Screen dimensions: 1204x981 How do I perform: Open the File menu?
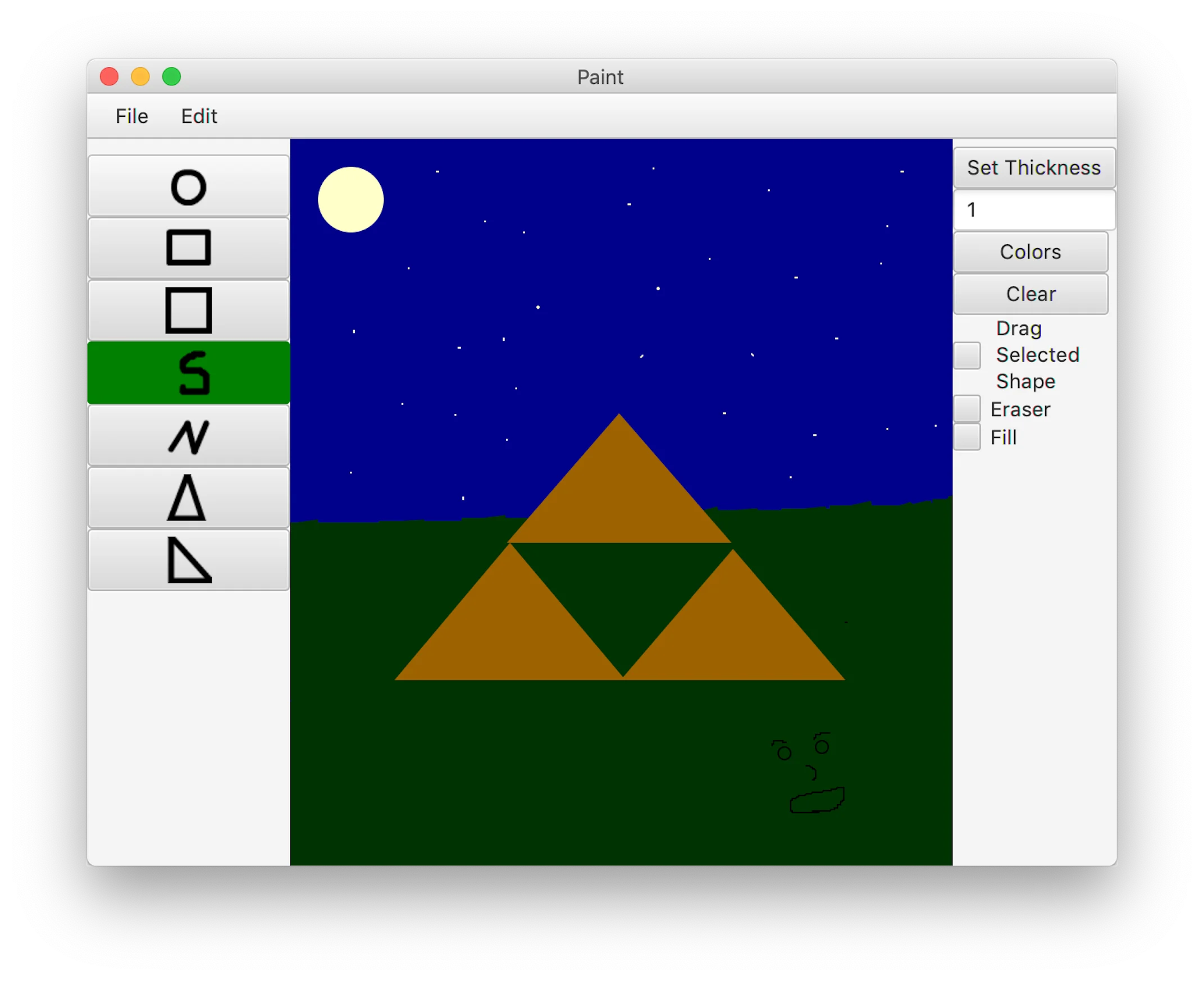[131, 116]
